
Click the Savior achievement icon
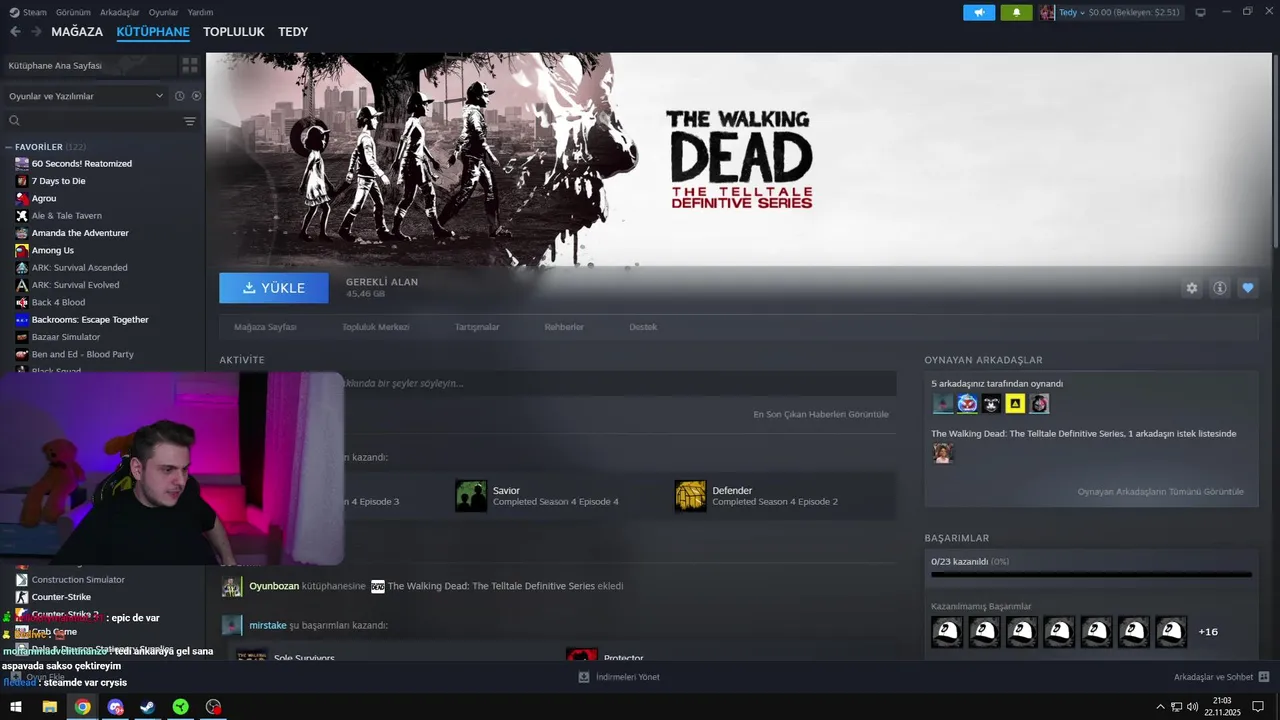tap(471, 495)
